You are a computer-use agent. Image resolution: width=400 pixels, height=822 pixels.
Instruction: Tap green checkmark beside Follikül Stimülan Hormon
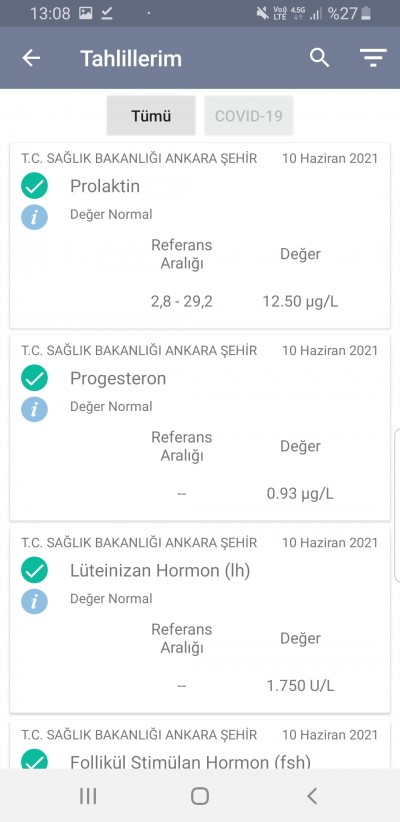click(x=35, y=760)
